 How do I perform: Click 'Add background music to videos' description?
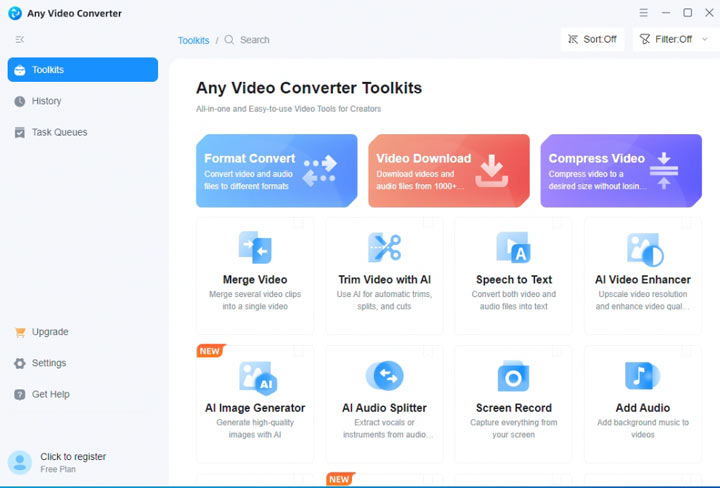click(x=643, y=428)
